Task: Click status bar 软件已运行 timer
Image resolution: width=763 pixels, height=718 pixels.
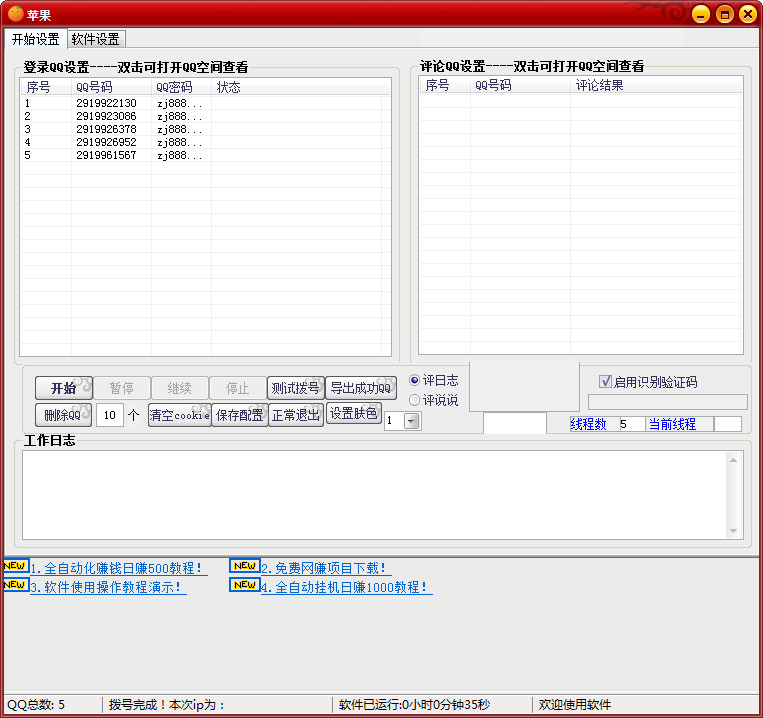Action: [x=414, y=704]
